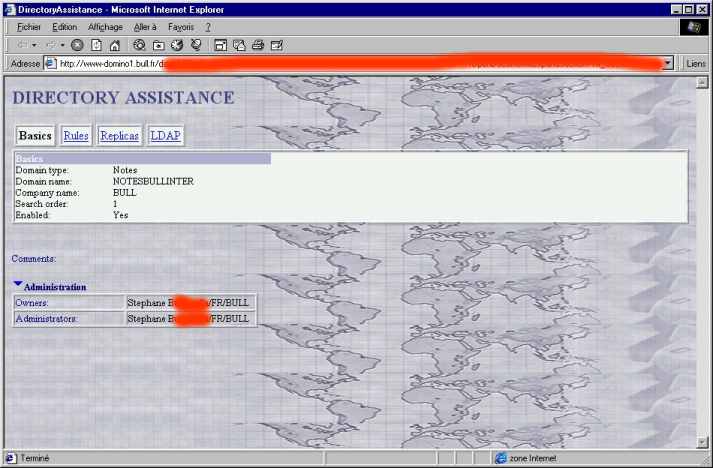The height and width of the screenshot is (468, 713).
Task: Stop page loading with the Stop icon
Action: coord(77,45)
